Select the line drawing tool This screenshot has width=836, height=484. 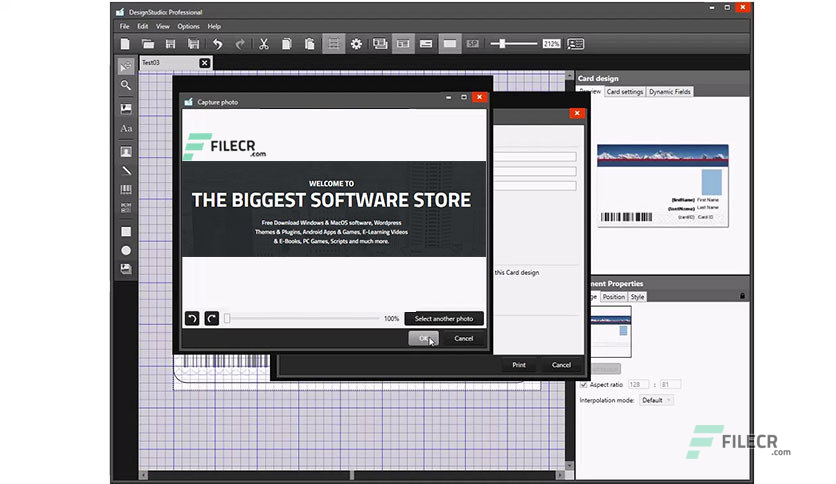point(126,171)
